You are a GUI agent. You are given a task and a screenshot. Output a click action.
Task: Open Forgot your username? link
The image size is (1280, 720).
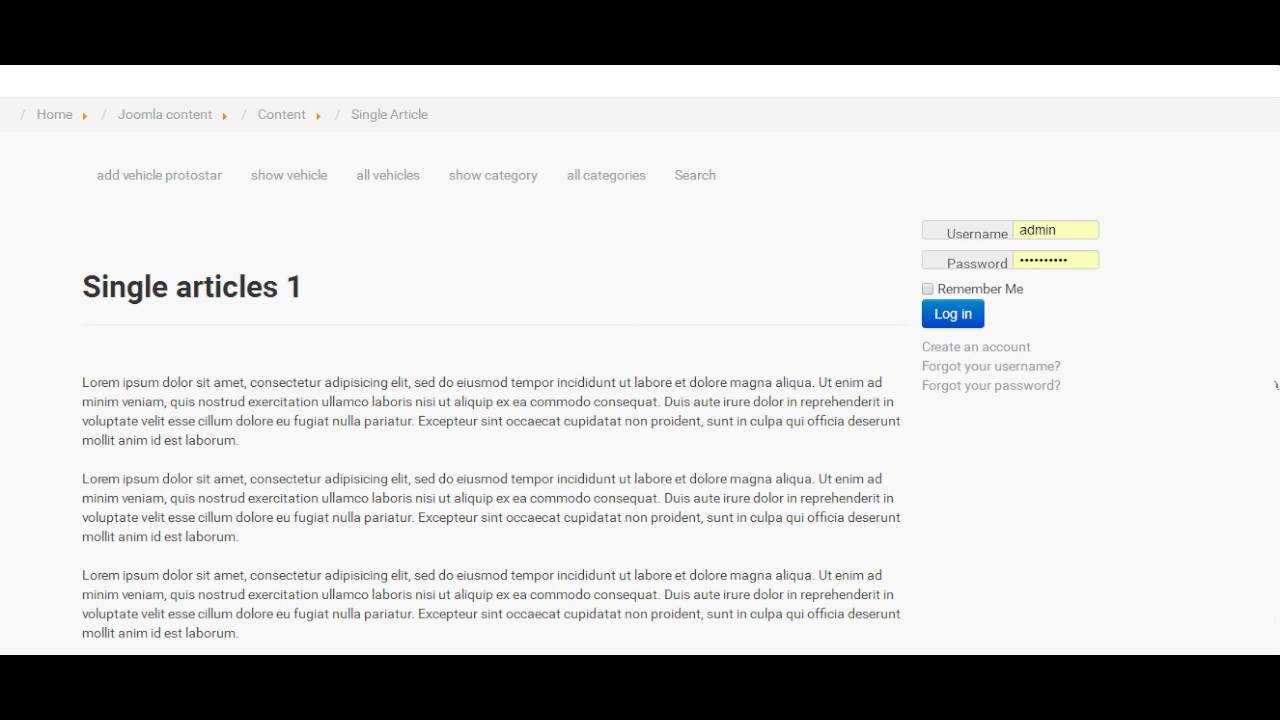991,366
